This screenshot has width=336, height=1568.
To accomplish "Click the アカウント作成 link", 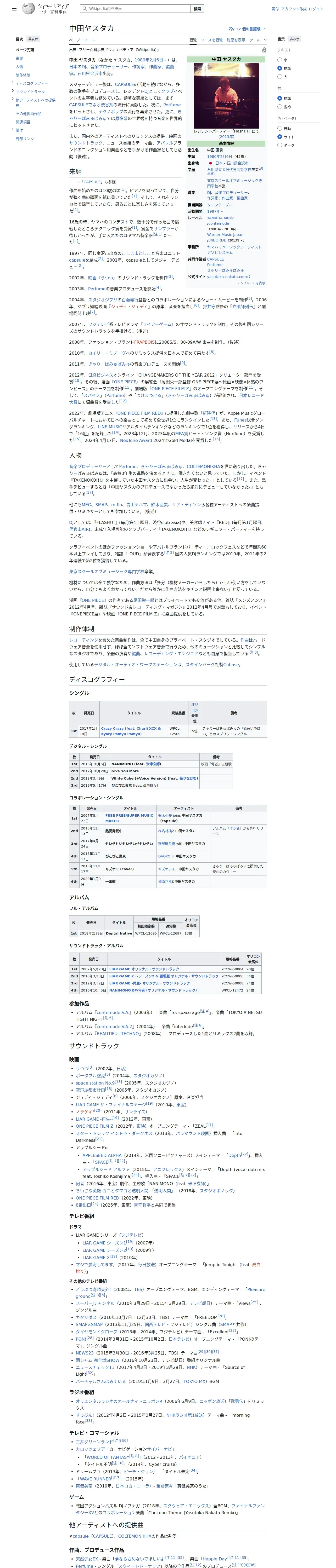I will (x=294, y=9).
